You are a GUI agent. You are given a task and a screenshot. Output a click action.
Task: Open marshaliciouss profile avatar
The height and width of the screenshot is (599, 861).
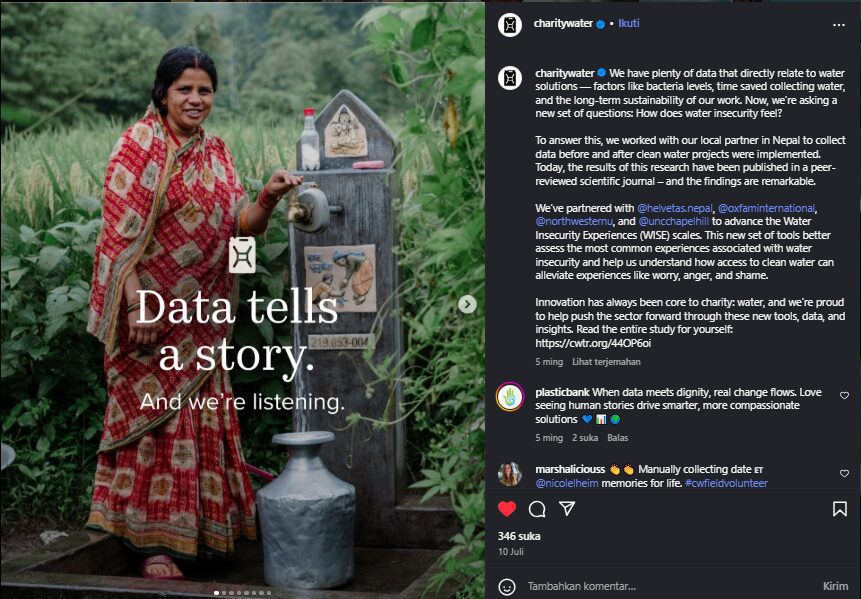click(x=510, y=474)
